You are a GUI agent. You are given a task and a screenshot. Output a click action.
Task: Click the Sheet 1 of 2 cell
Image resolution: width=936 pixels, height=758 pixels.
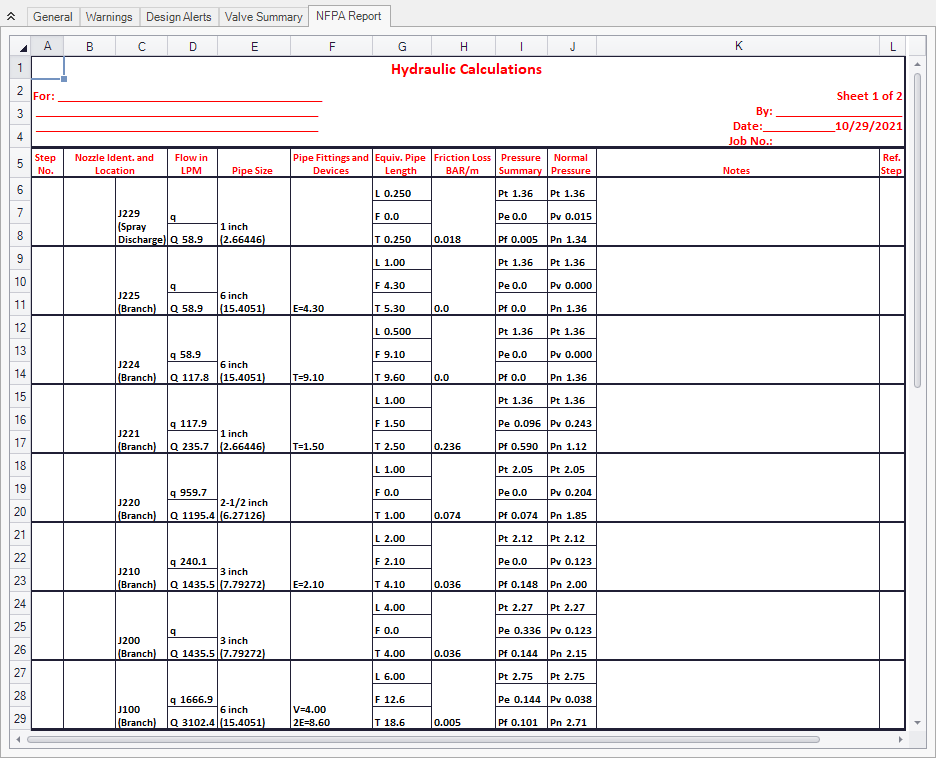click(x=869, y=96)
